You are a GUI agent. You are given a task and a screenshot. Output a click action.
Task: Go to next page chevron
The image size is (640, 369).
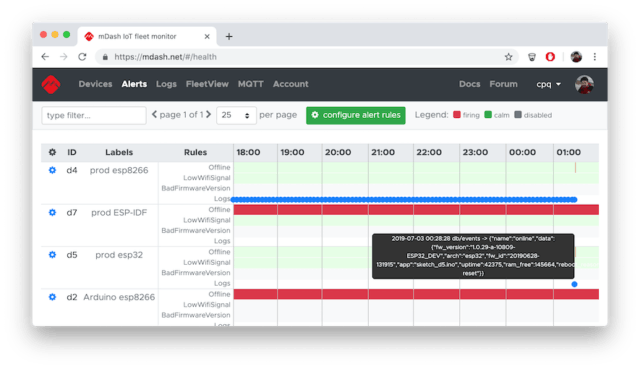[209, 115]
